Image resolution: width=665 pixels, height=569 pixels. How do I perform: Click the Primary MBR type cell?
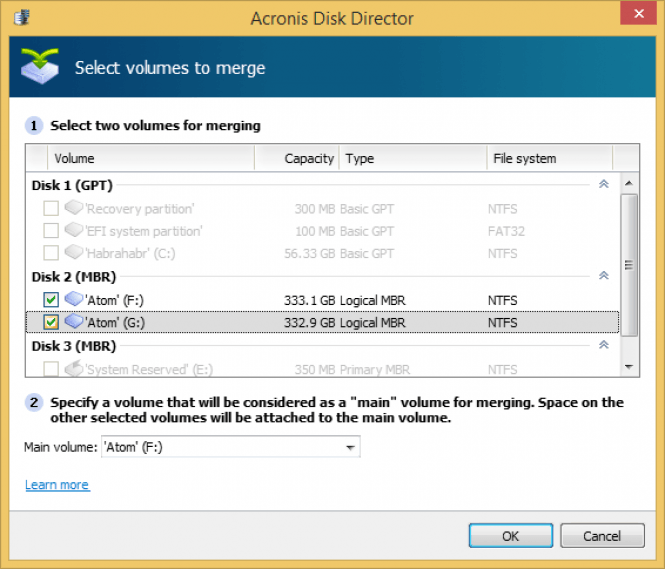[375, 369]
